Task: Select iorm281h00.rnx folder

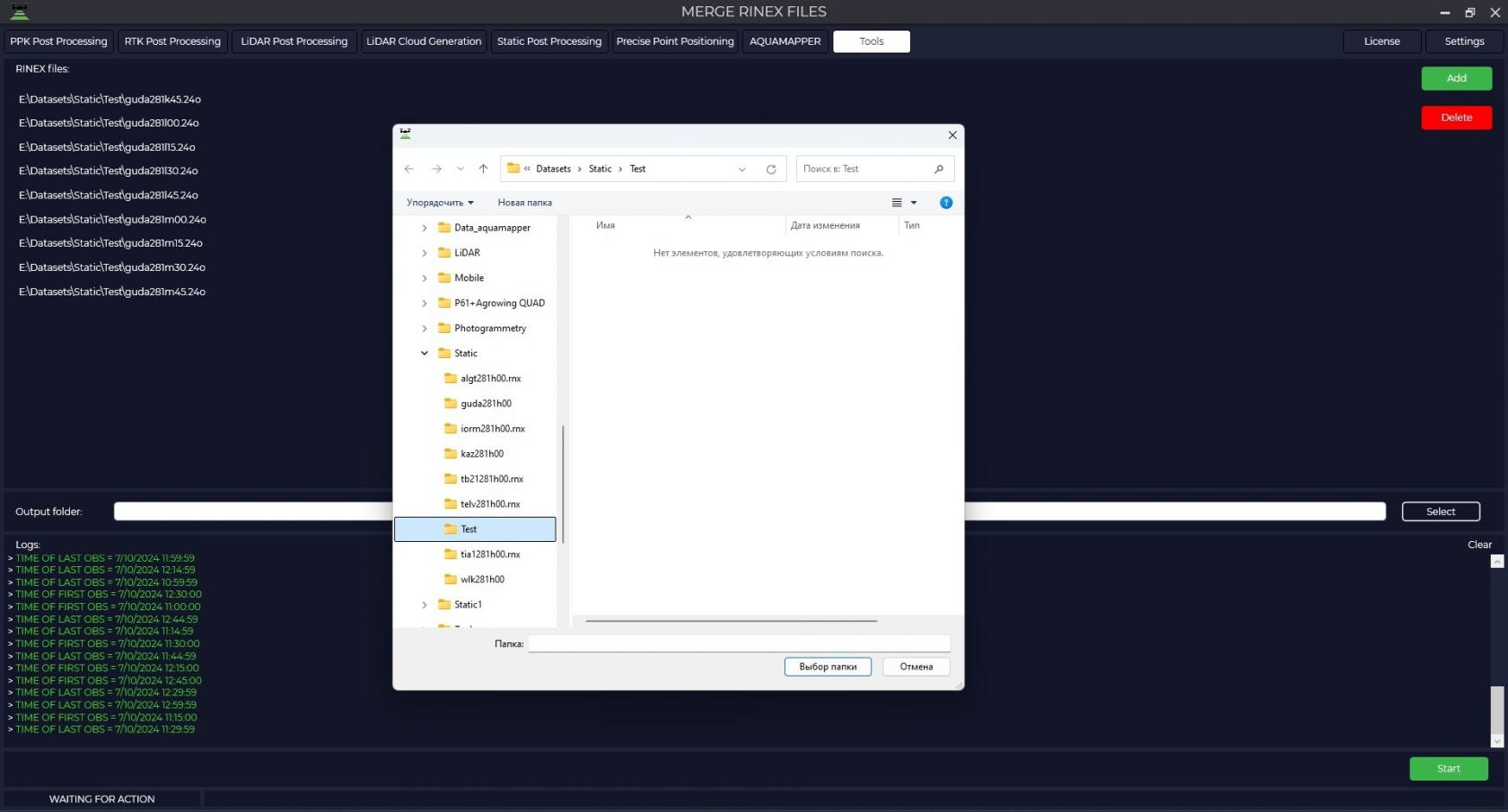Action: tap(485, 429)
